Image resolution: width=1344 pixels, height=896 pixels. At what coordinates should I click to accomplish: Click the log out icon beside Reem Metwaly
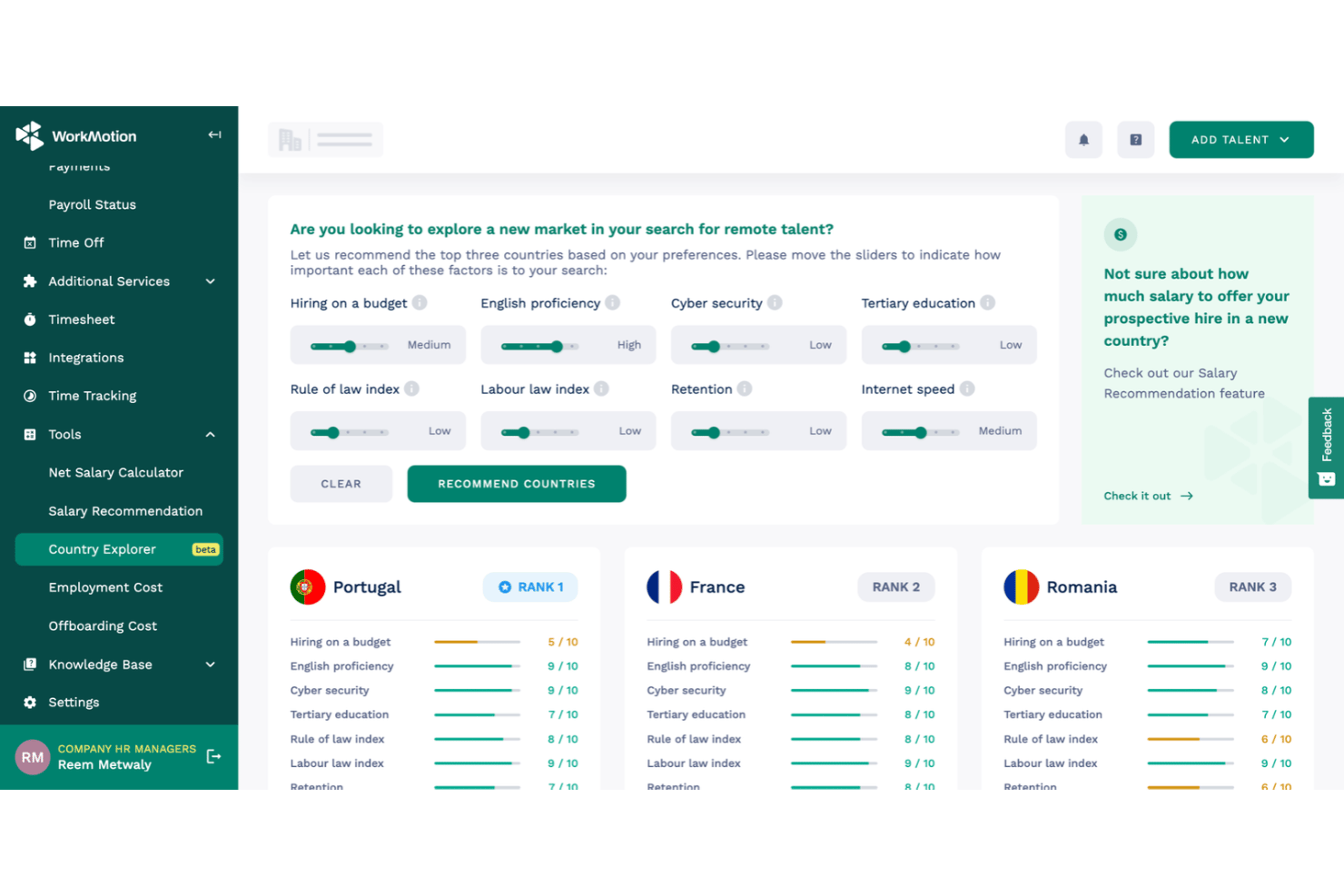(x=213, y=756)
